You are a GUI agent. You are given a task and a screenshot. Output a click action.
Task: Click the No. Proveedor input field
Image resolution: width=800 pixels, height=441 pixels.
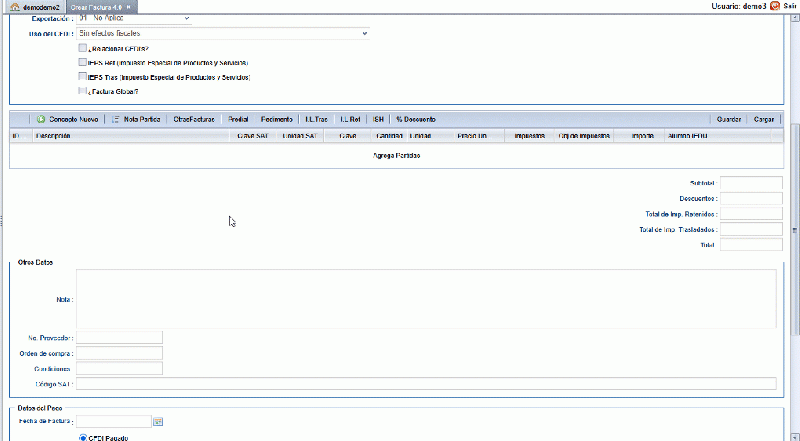[x=119, y=337]
